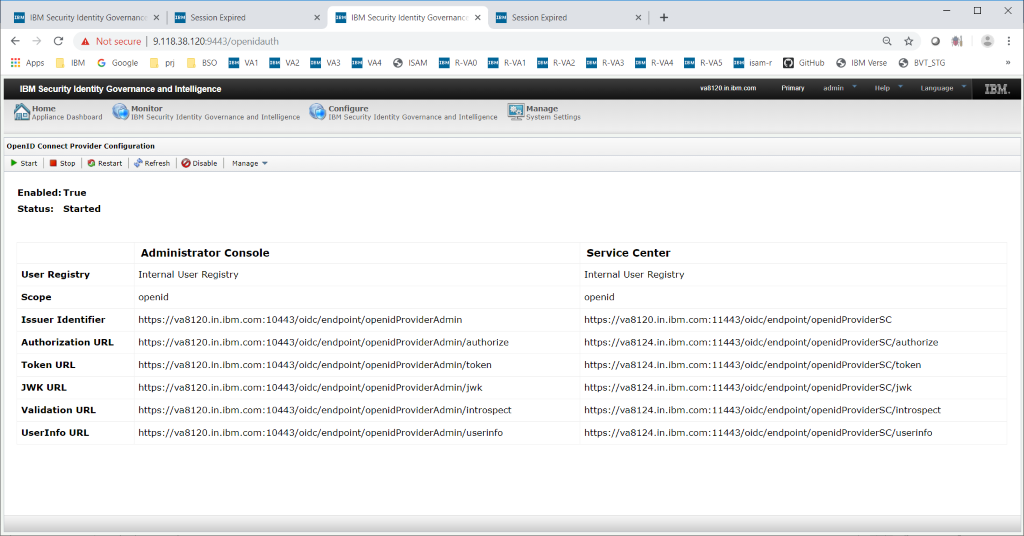Select Administrator Console Internal User Registry
This screenshot has height=536, width=1024.
[x=188, y=275]
